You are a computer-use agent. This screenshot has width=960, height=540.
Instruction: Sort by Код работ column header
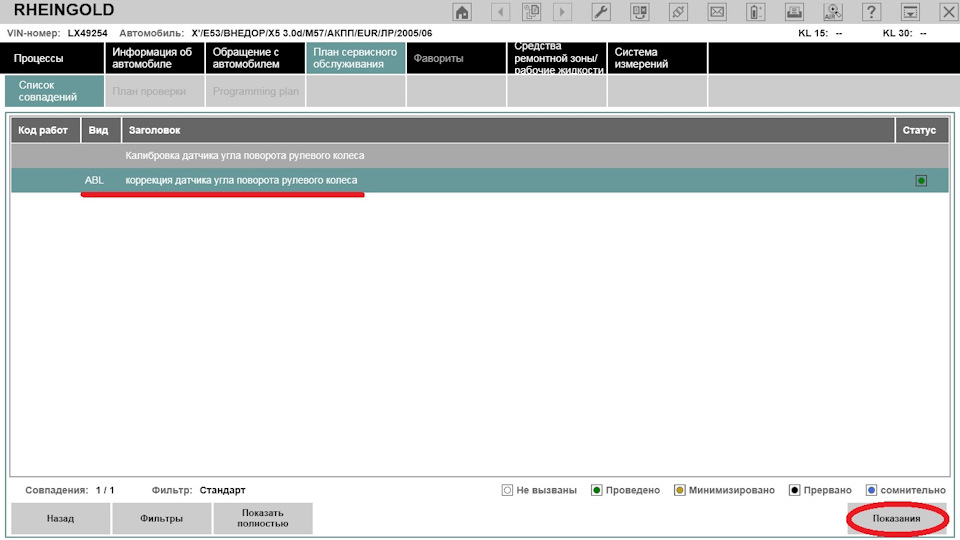[45, 130]
